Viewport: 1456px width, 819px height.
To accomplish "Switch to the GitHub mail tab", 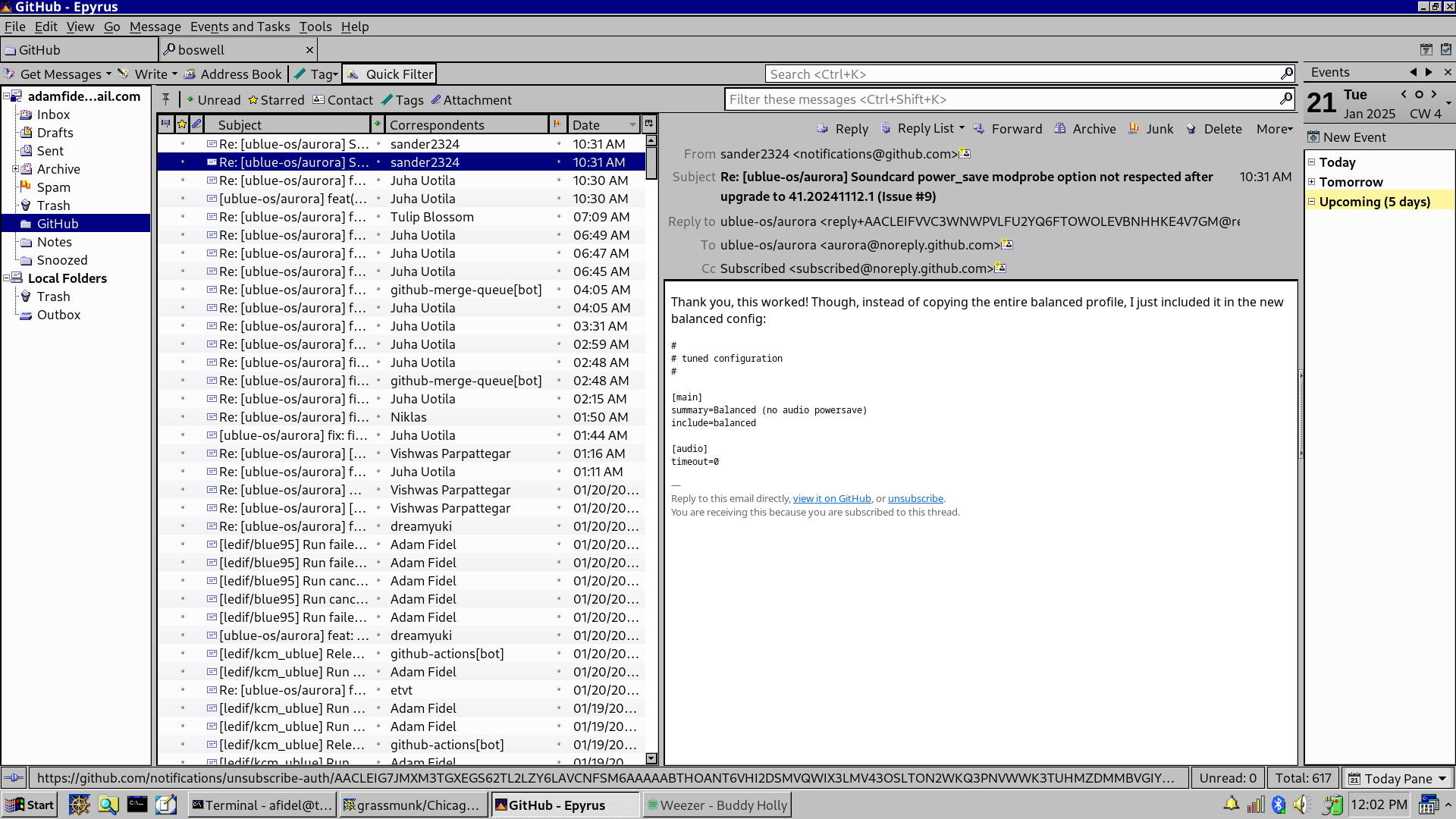I will pyautogui.click(x=80, y=49).
